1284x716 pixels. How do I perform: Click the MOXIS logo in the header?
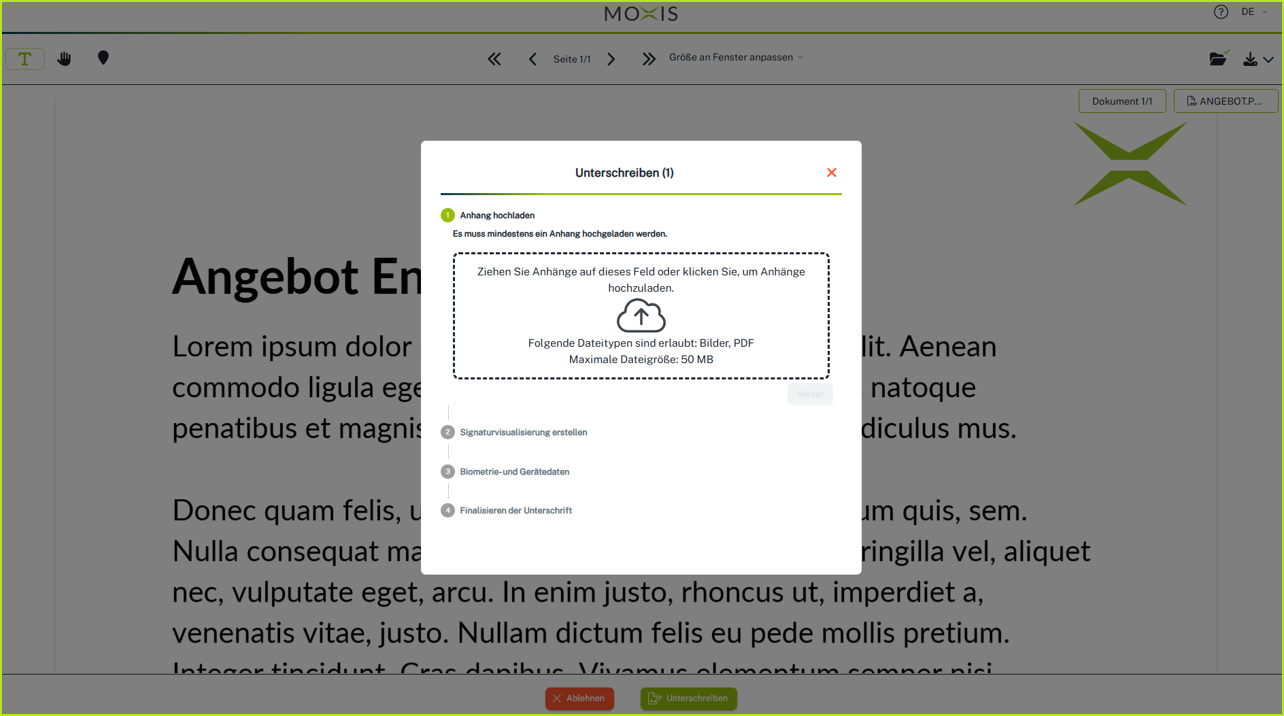tap(640, 13)
